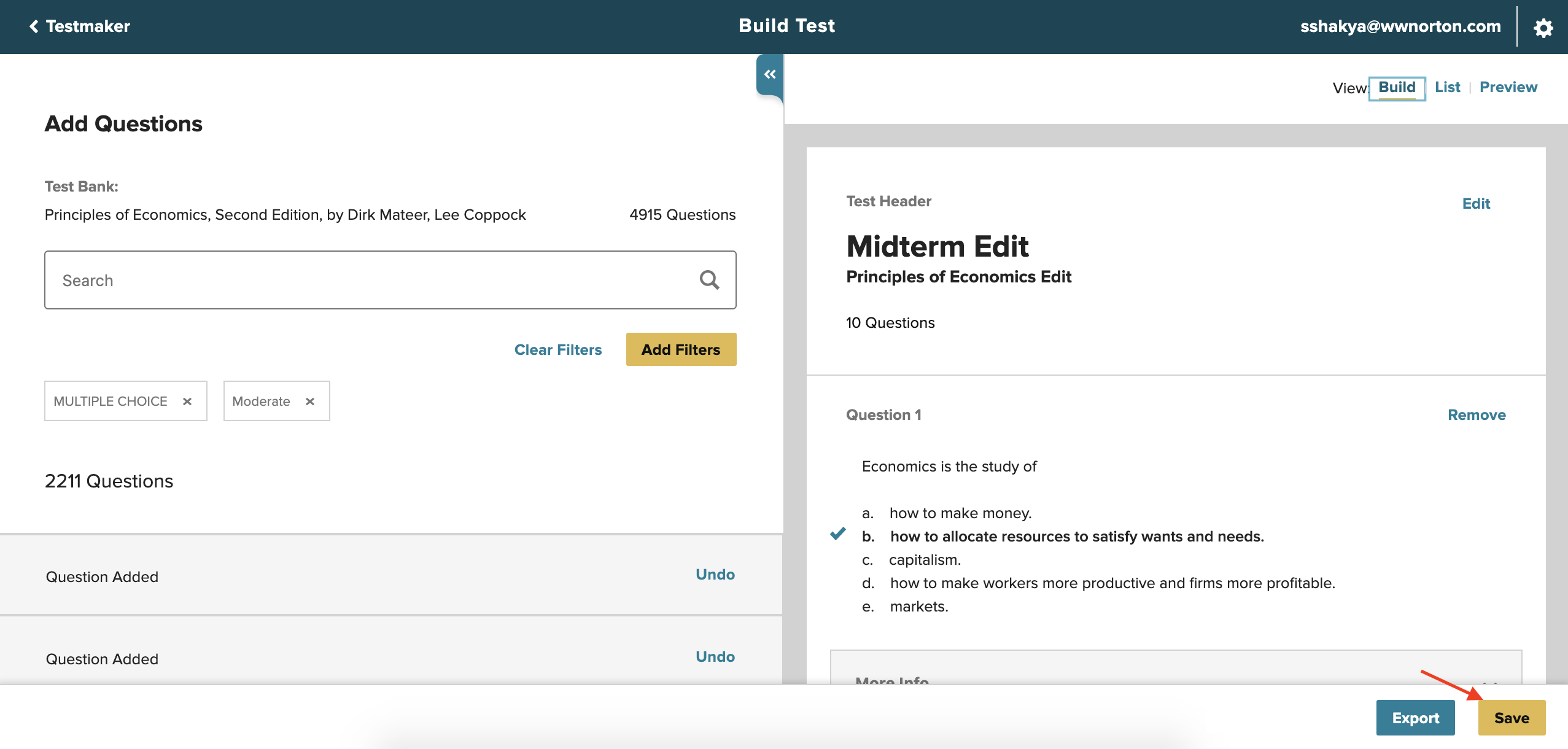The width and height of the screenshot is (1568, 749).
Task: Undo the first Question Added
Action: pos(715,575)
